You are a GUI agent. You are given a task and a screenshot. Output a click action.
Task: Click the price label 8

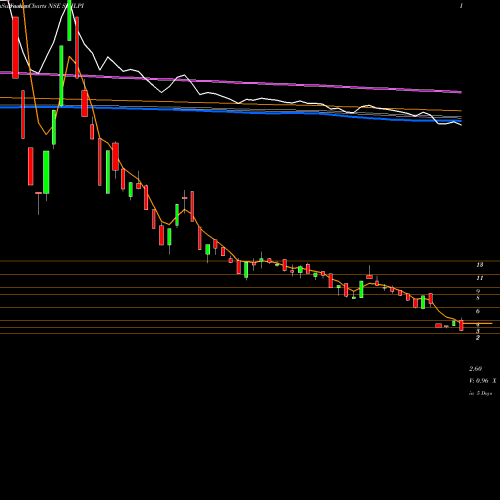pyautogui.click(x=478, y=298)
